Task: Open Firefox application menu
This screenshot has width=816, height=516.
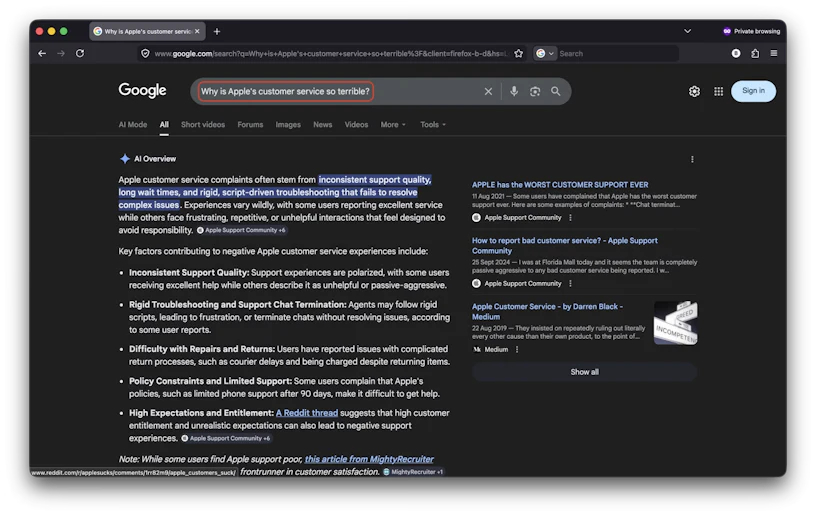Action: point(773,53)
